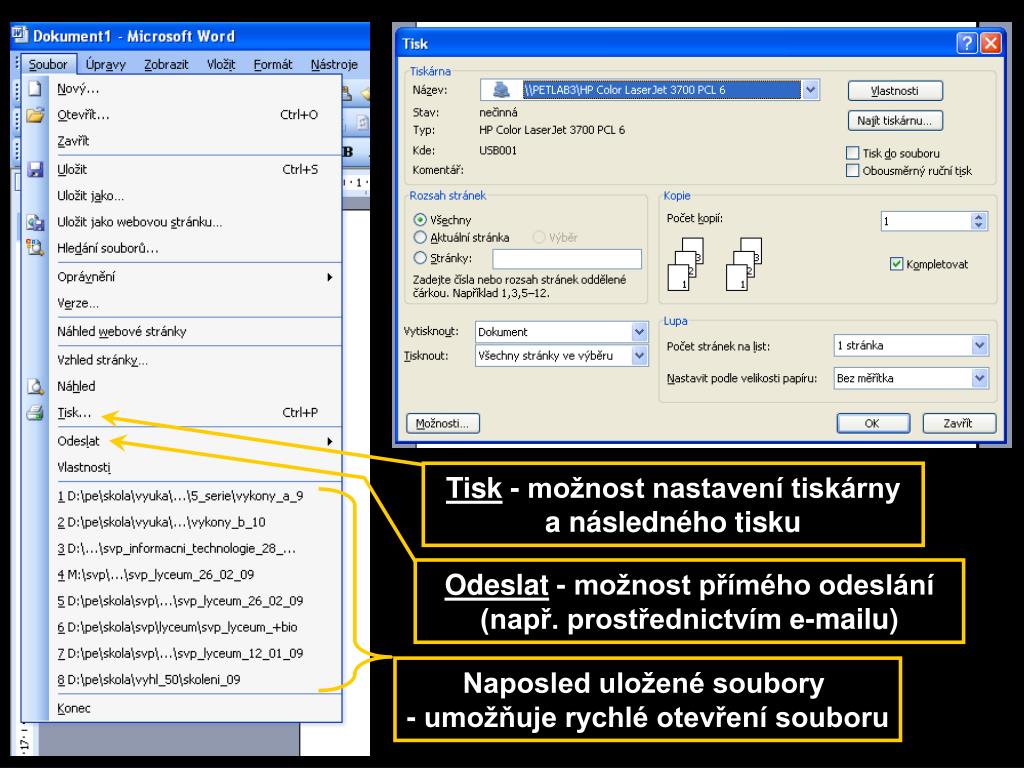
Task: Enable Obousměrný ruční tisk checkbox
Action: tap(852, 170)
